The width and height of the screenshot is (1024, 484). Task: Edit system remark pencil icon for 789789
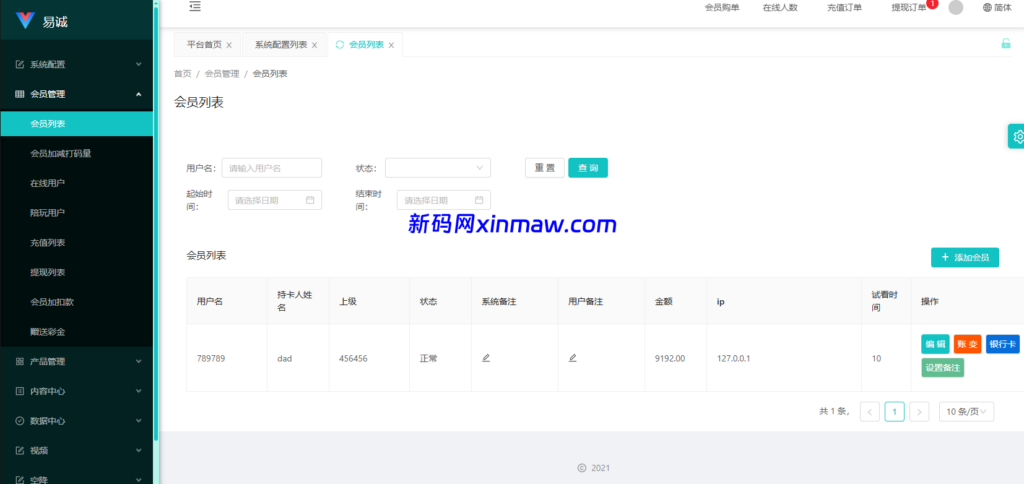486,358
